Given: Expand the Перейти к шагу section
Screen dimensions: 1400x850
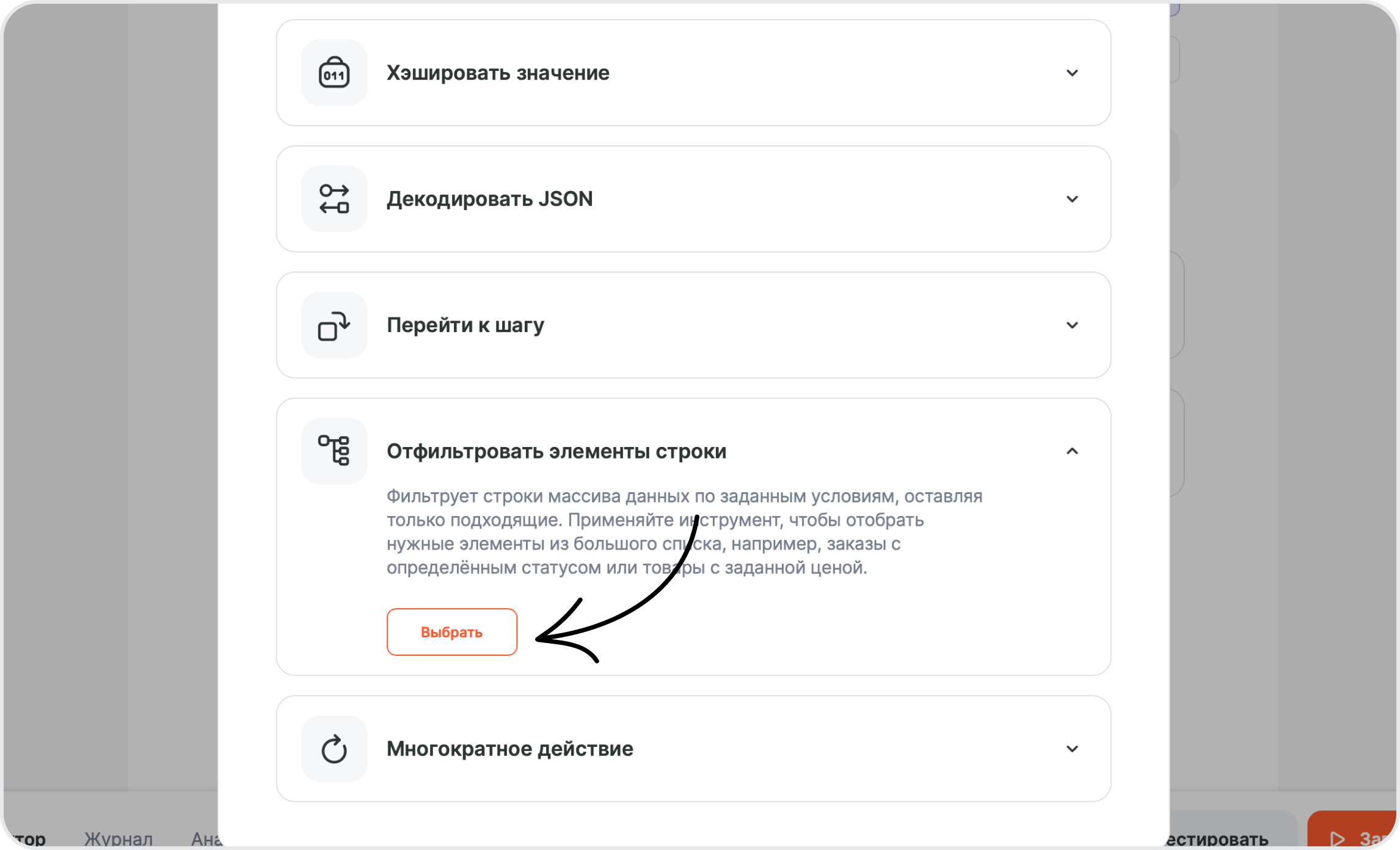Looking at the screenshot, I should pos(1072,325).
